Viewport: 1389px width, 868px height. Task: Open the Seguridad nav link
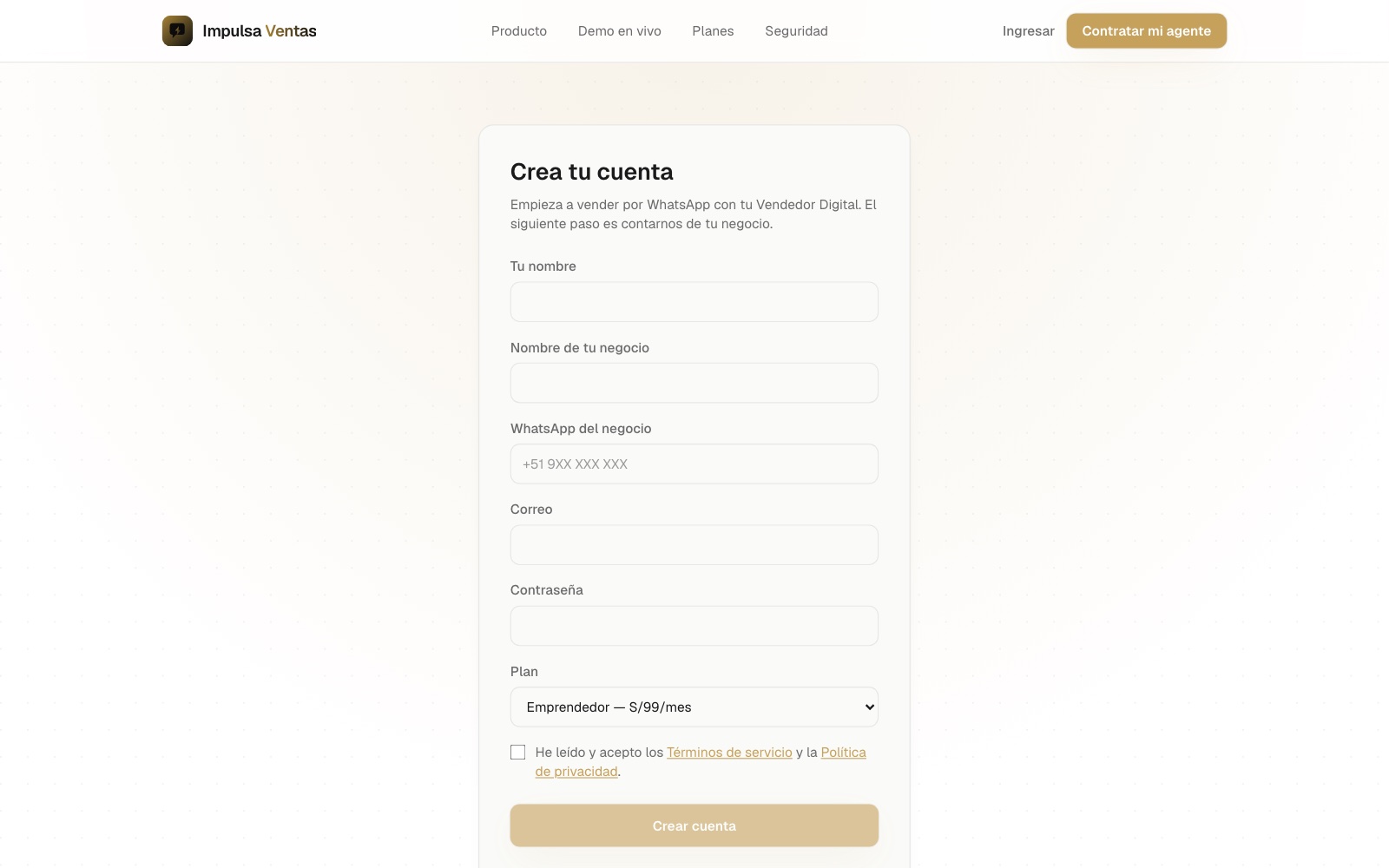coord(796,31)
